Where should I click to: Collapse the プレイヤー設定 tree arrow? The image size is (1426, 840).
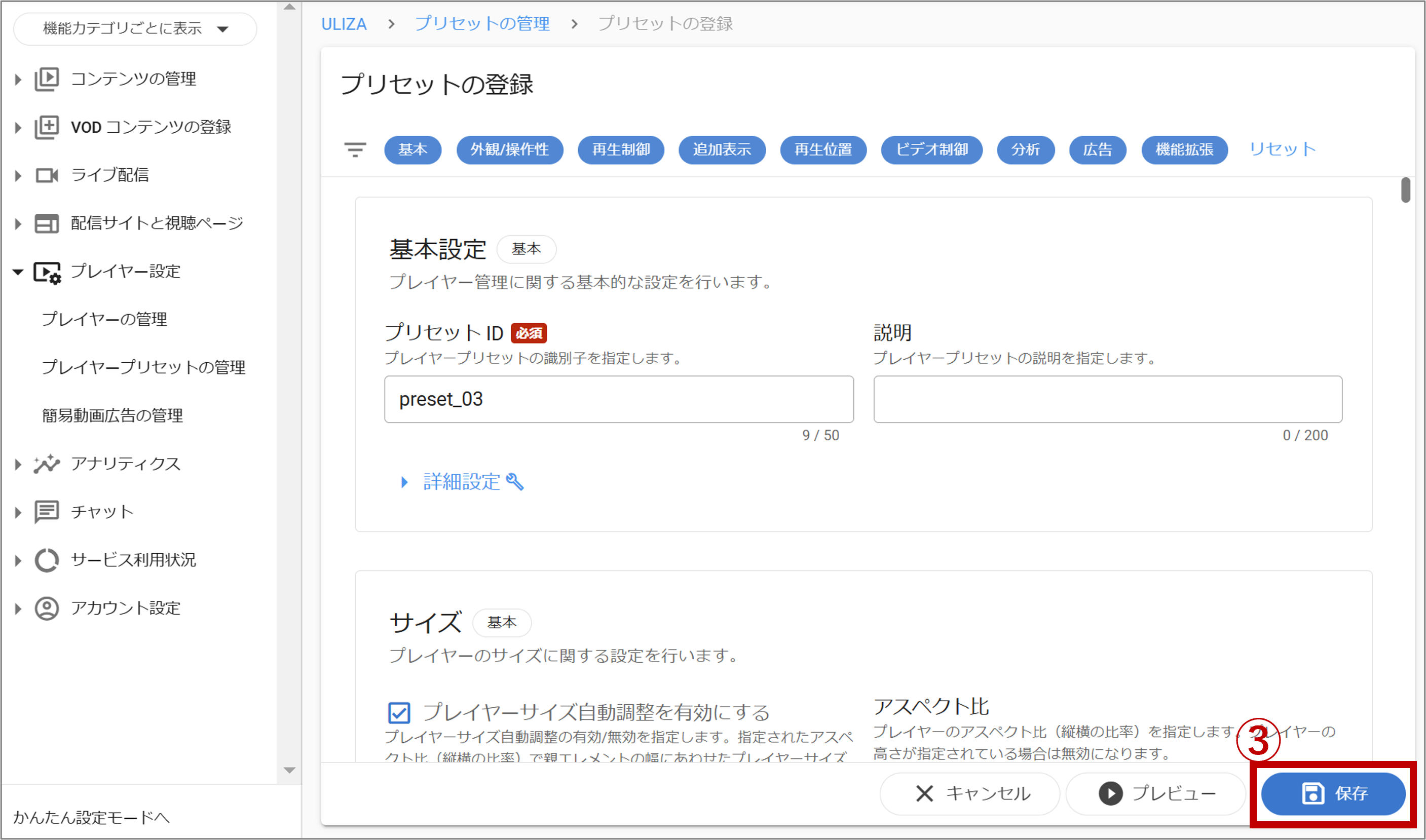coord(18,272)
